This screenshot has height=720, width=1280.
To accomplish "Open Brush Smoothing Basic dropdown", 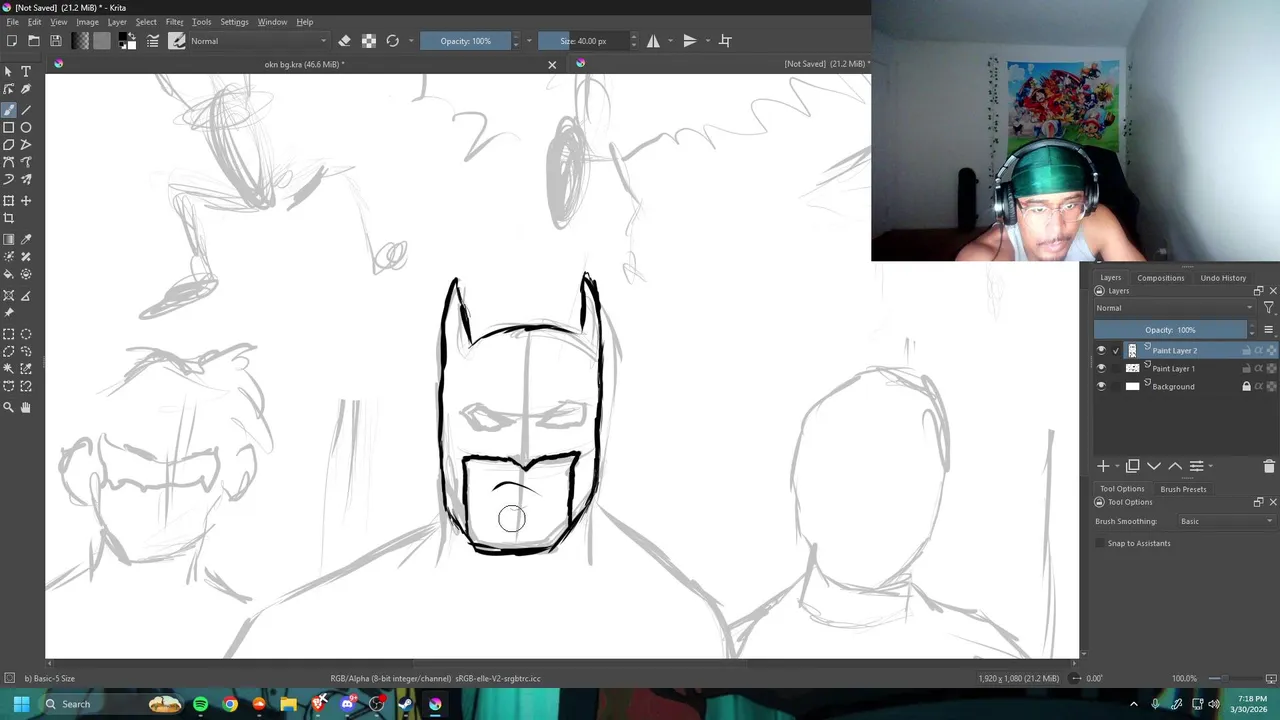I will pyautogui.click(x=1227, y=521).
